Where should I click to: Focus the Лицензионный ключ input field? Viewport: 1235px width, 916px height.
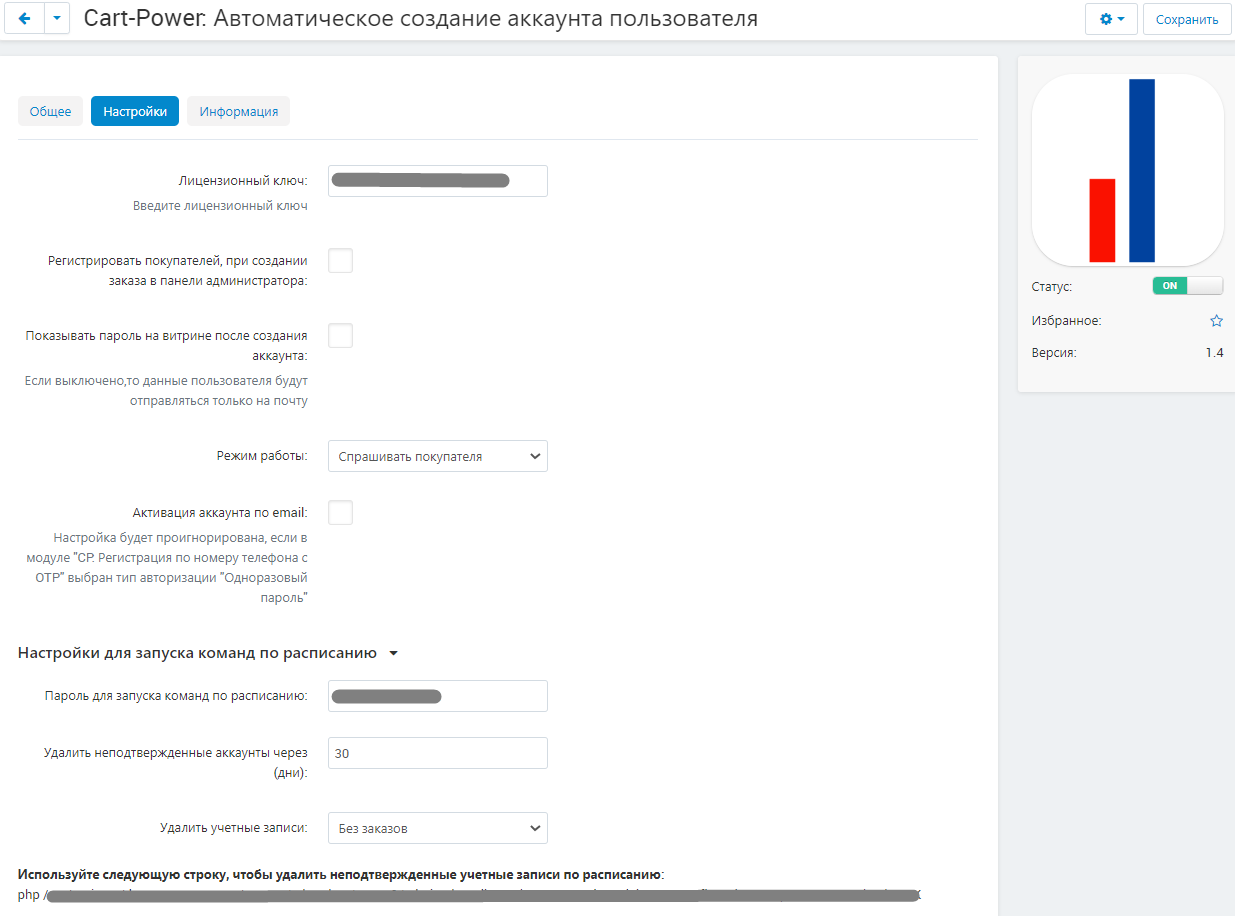tap(438, 181)
